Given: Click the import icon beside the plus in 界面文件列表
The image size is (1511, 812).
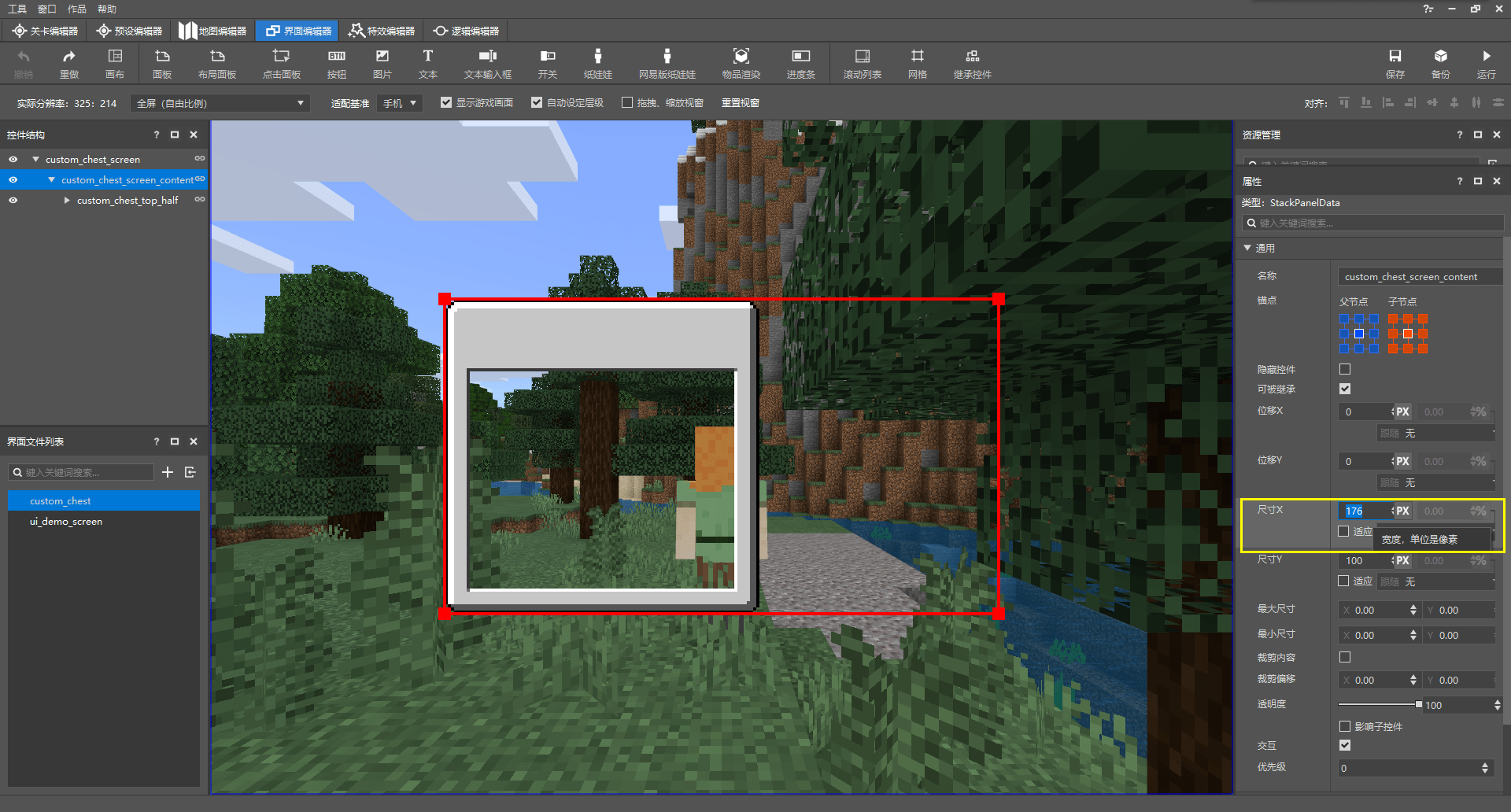Looking at the screenshot, I should 190,472.
